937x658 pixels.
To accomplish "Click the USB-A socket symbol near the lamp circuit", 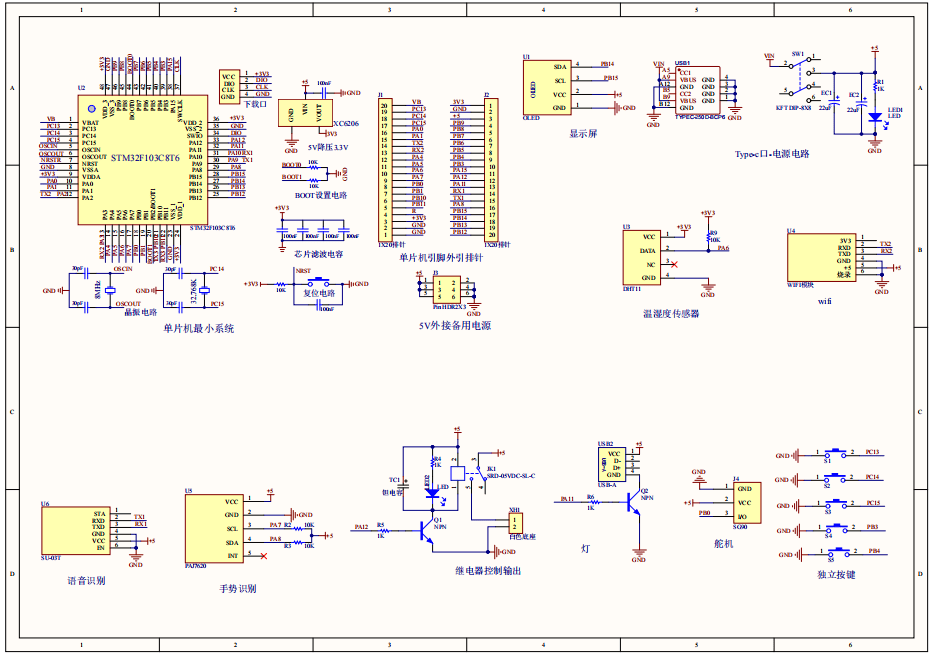I will pyautogui.click(x=610, y=465).
